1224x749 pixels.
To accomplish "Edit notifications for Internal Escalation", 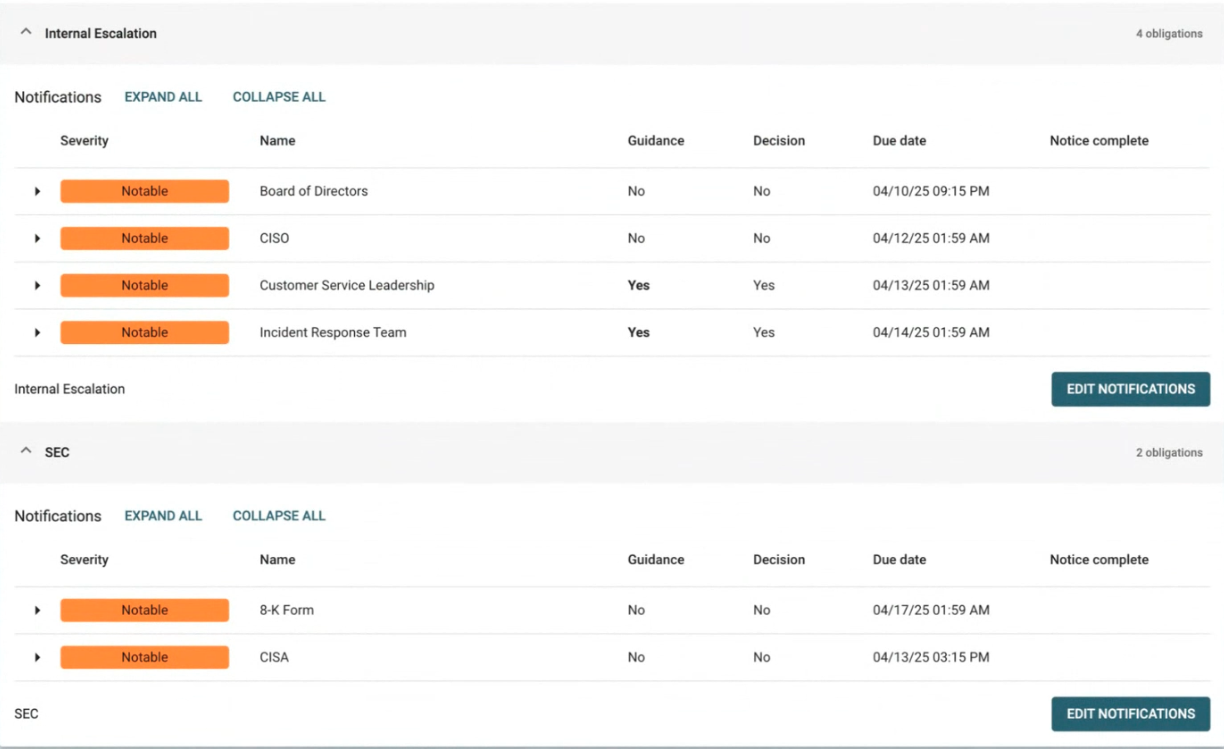I will 1130,389.
